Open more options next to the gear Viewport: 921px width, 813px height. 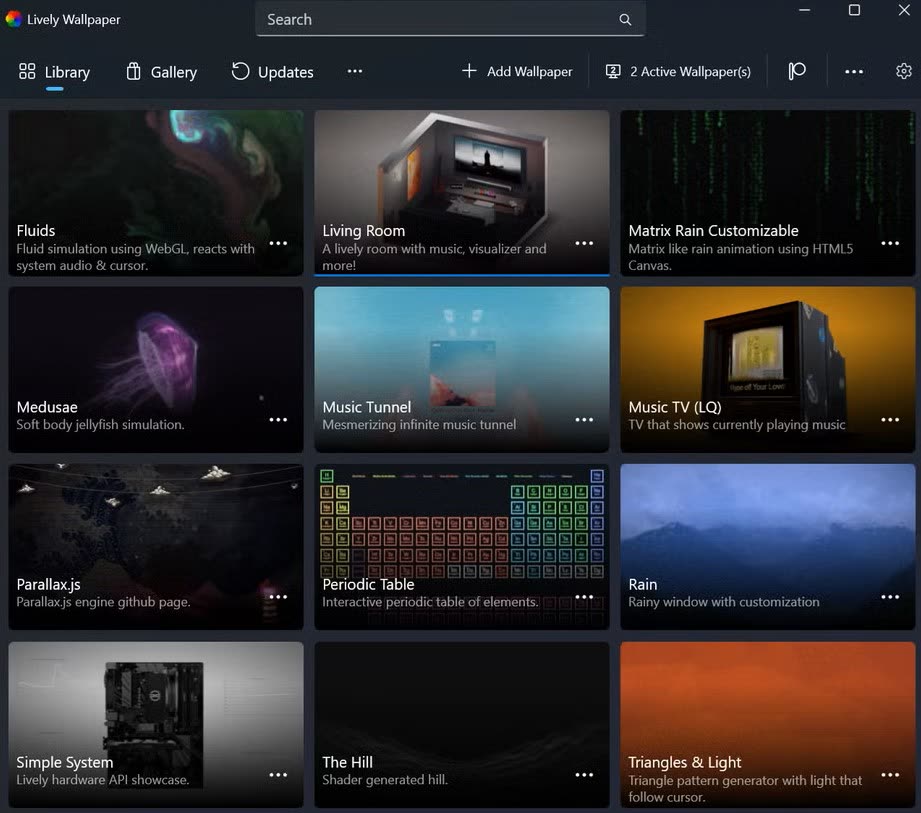tap(854, 71)
